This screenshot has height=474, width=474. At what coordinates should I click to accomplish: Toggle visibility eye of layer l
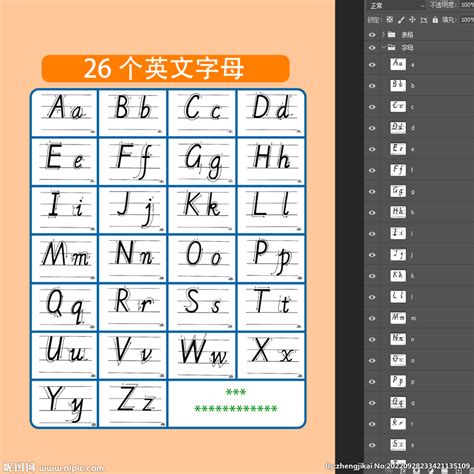pos(372,297)
